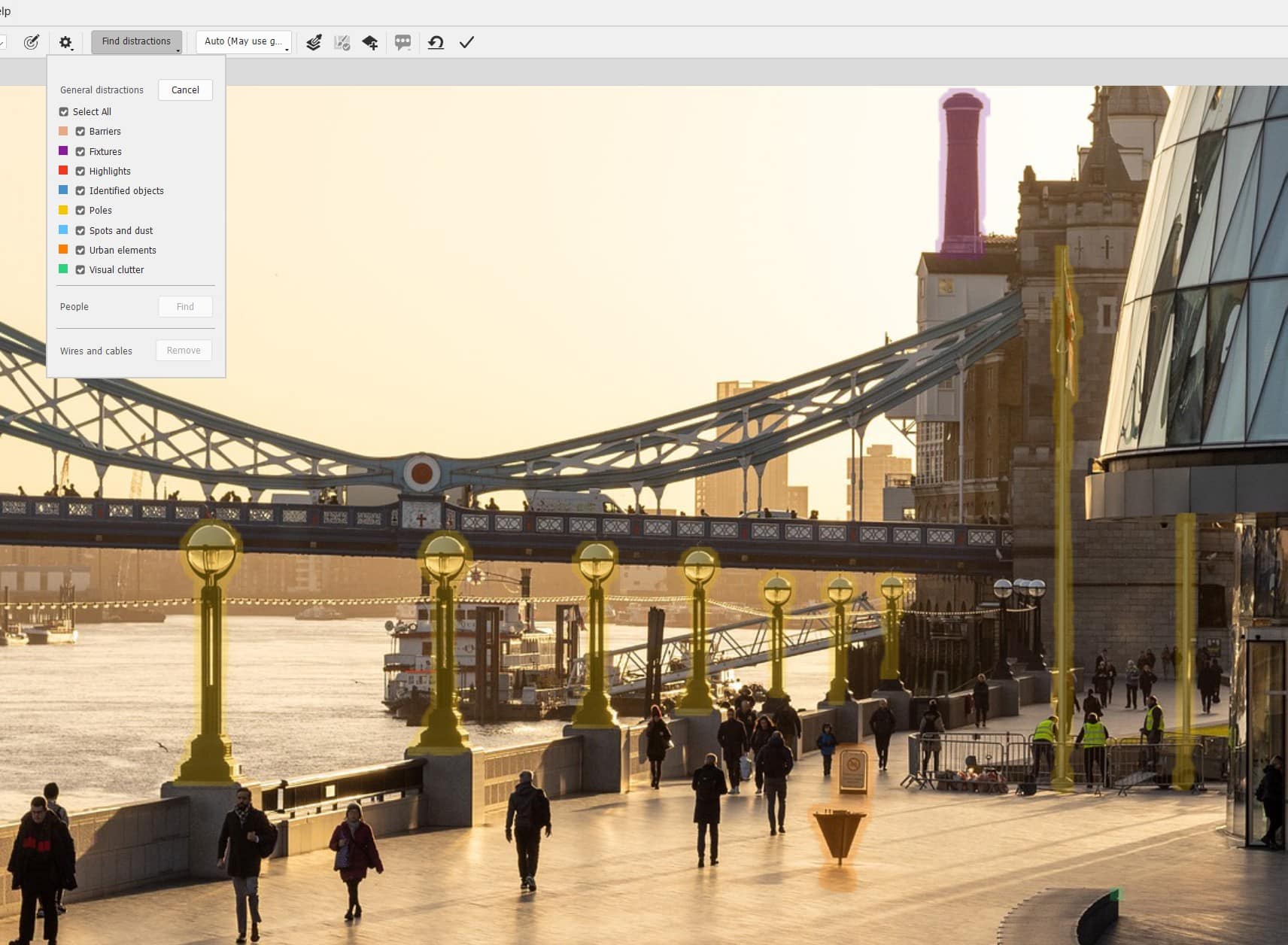This screenshot has height=945, width=1288.
Task: Click the disabled brush-with-checkmark toolbar icon
Action: [x=342, y=42]
